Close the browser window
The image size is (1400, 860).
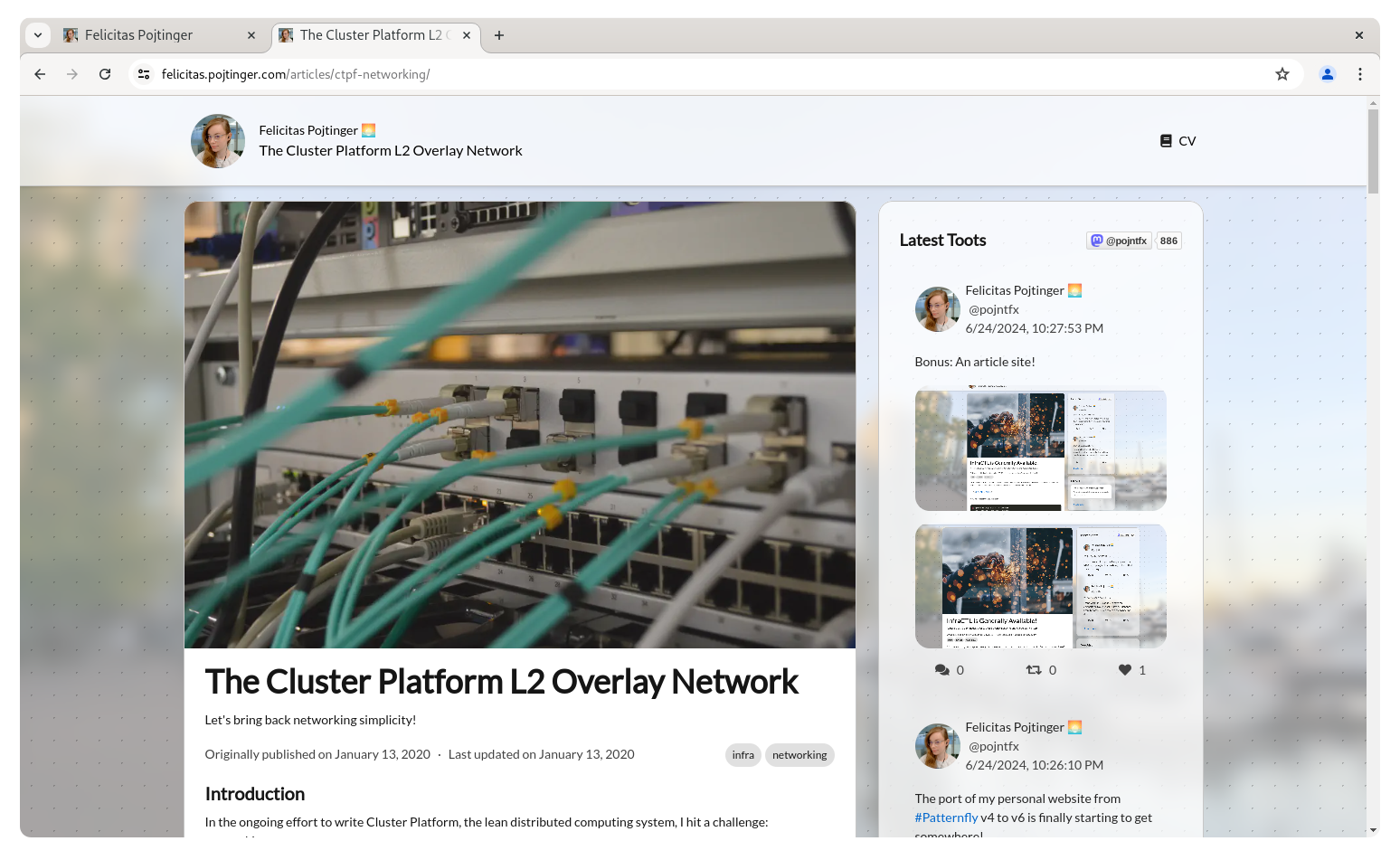(1358, 35)
